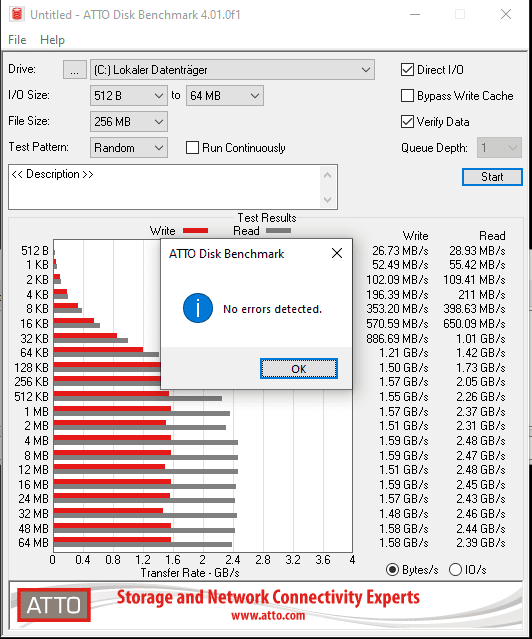The height and width of the screenshot is (639, 532).
Task: Click the Write column header
Action: coord(415,236)
